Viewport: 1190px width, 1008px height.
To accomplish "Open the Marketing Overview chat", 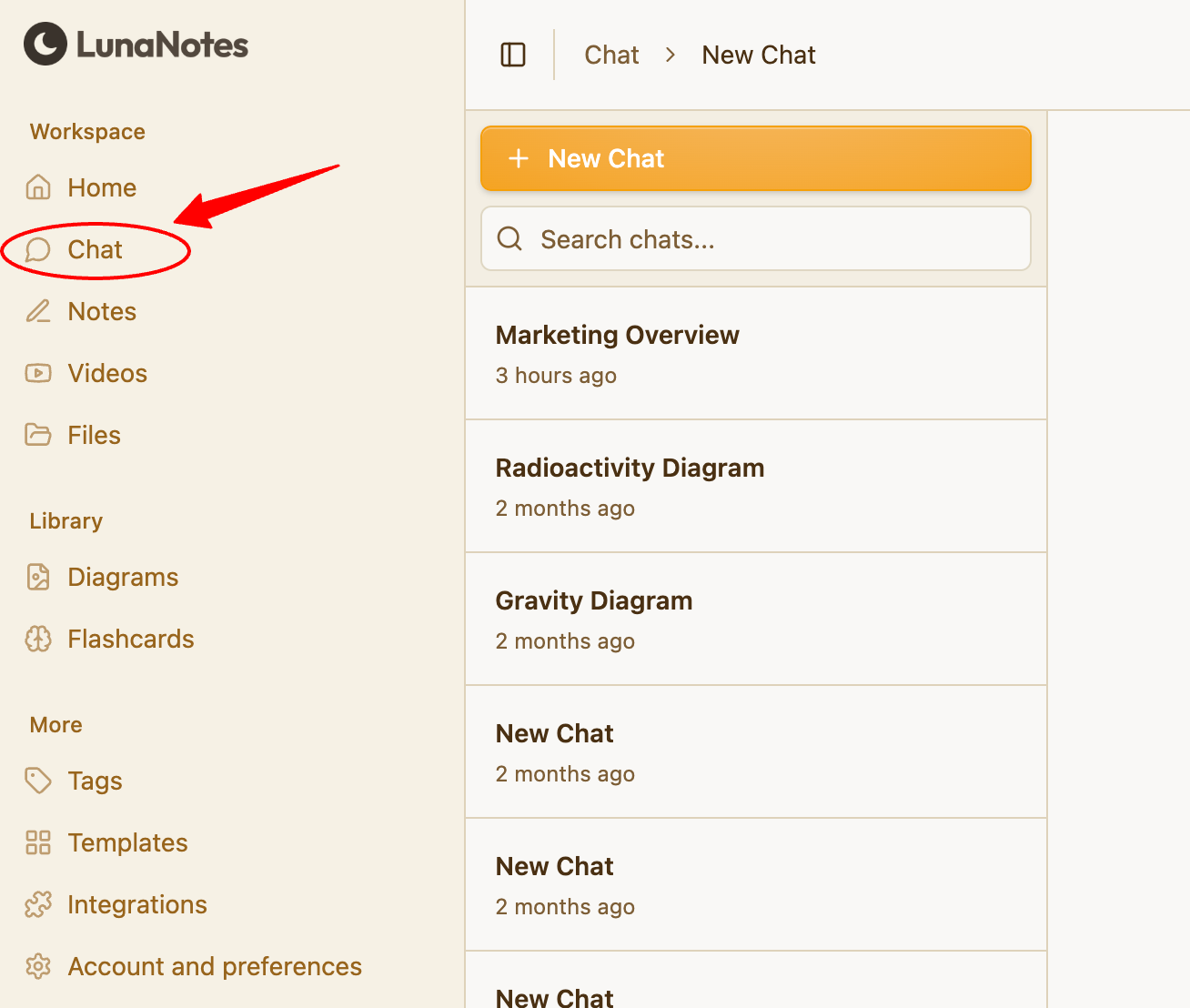I will [755, 353].
